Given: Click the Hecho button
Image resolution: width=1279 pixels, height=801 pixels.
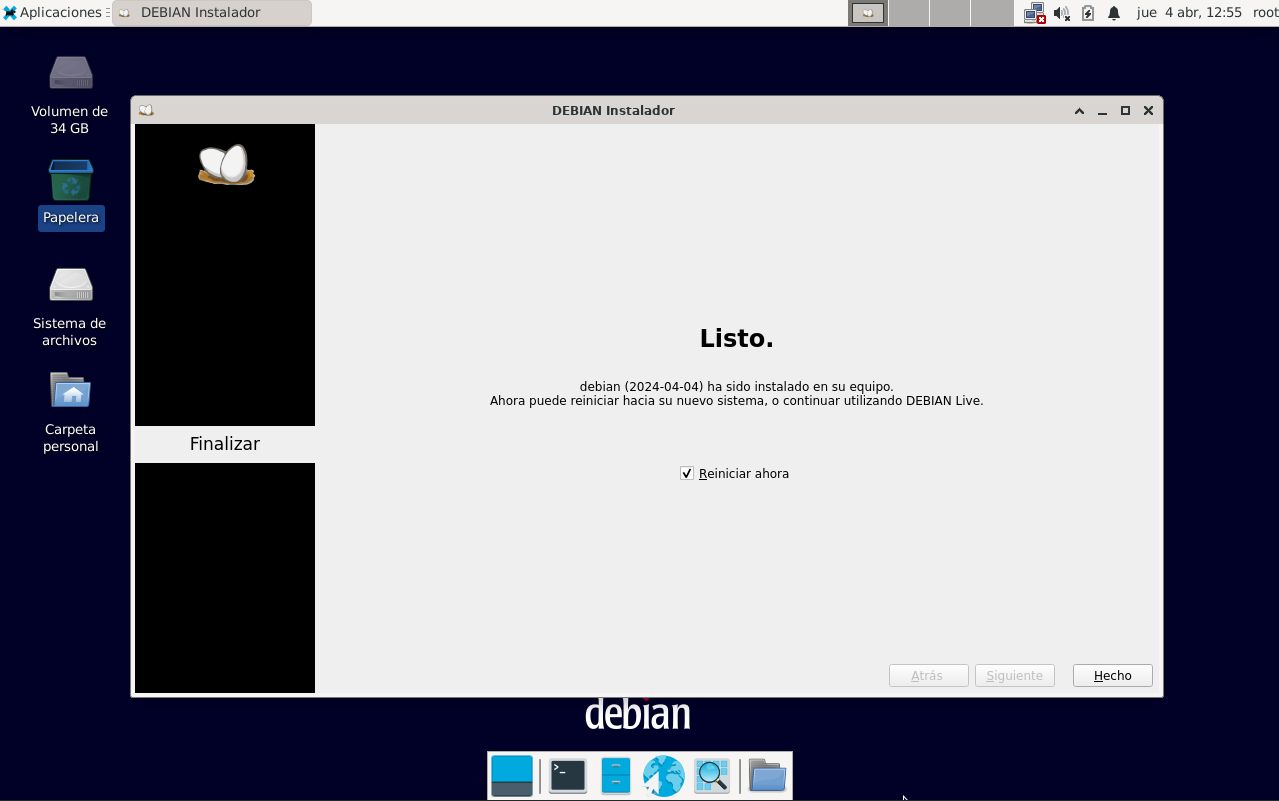Looking at the screenshot, I should coord(1112,676).
